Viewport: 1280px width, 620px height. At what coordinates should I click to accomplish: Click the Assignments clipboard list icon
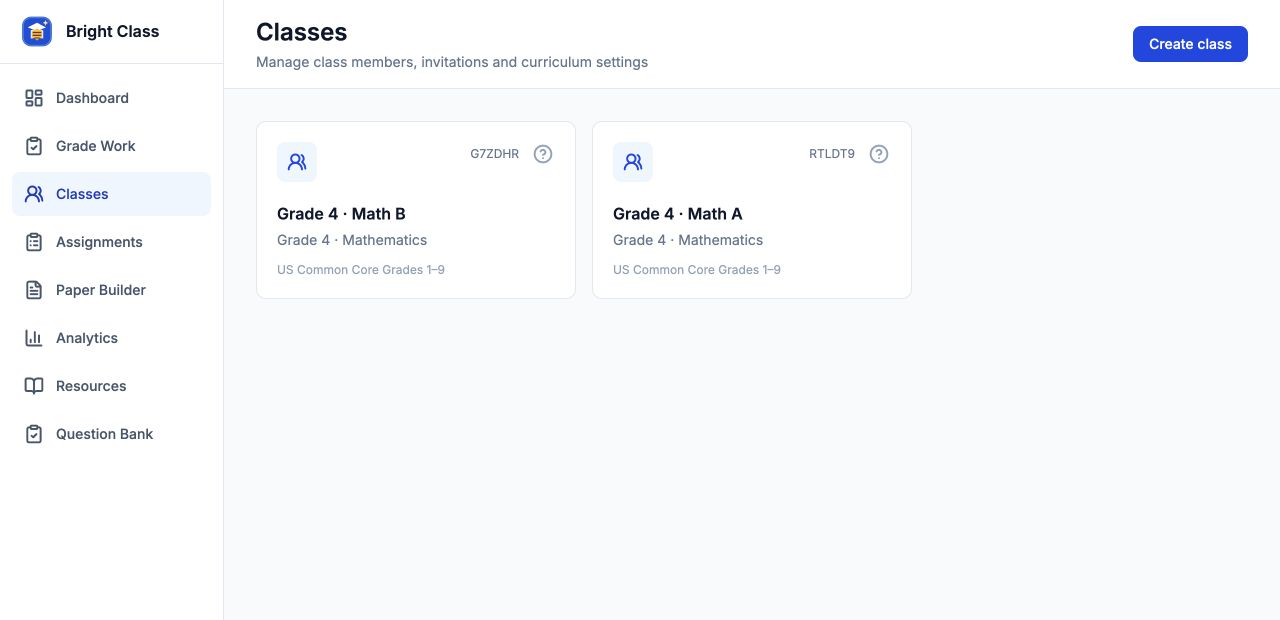click(34, 242)
